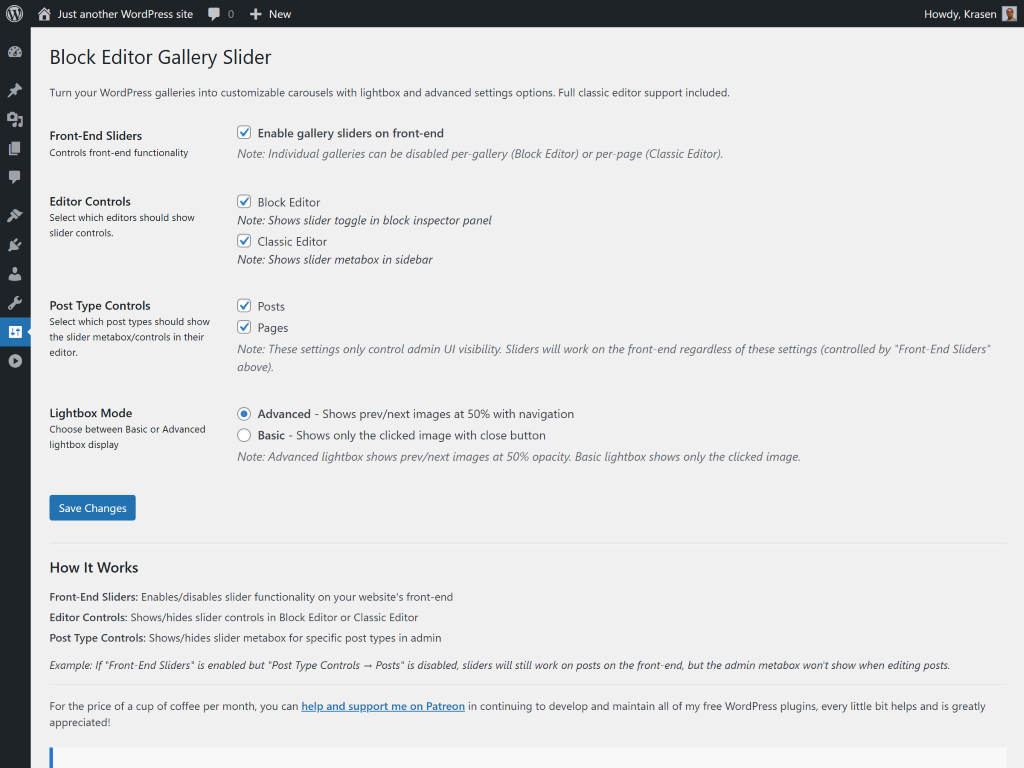Click the Save Changes button
This screenshot has width=1024, height=768.
[x=92, y=508]
